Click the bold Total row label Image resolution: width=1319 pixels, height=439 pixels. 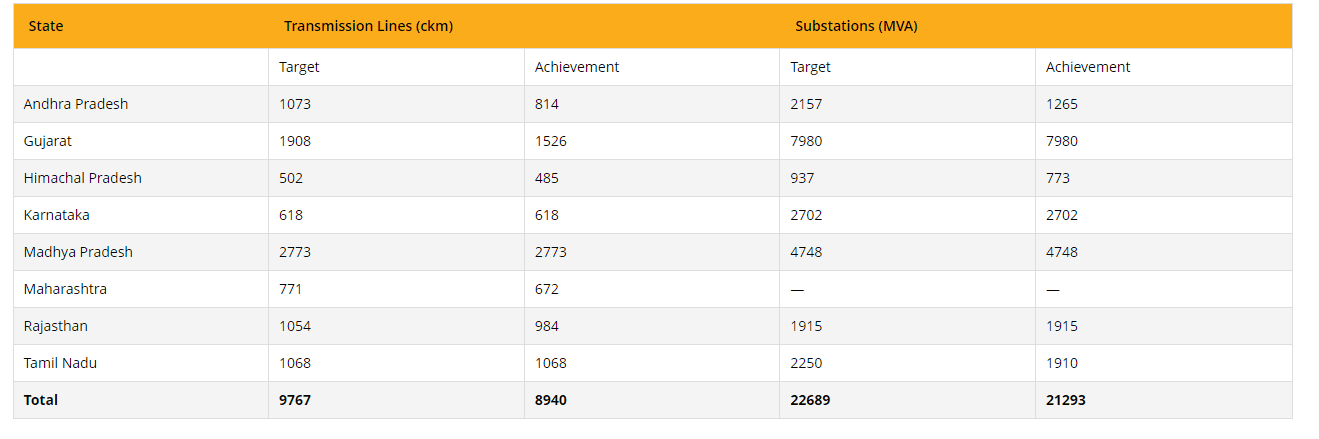[41, 400]
